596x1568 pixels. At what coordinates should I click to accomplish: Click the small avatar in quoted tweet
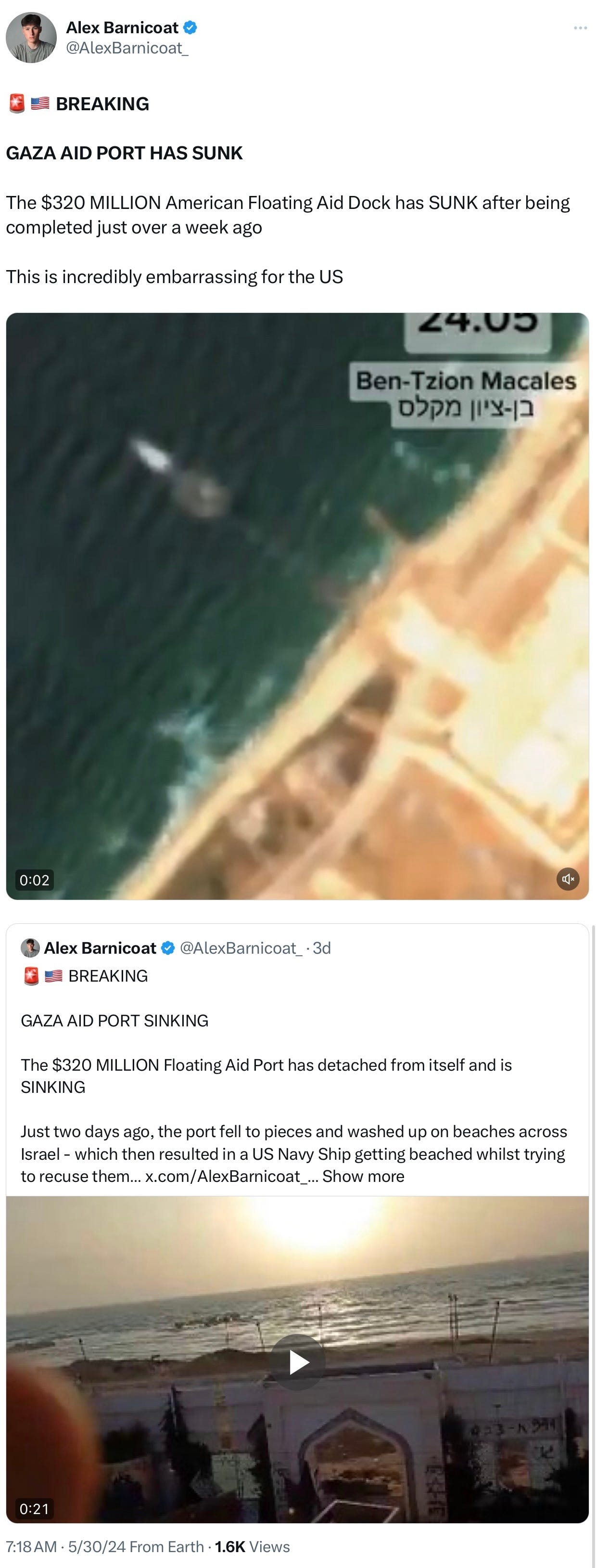(x=30, y=948)
